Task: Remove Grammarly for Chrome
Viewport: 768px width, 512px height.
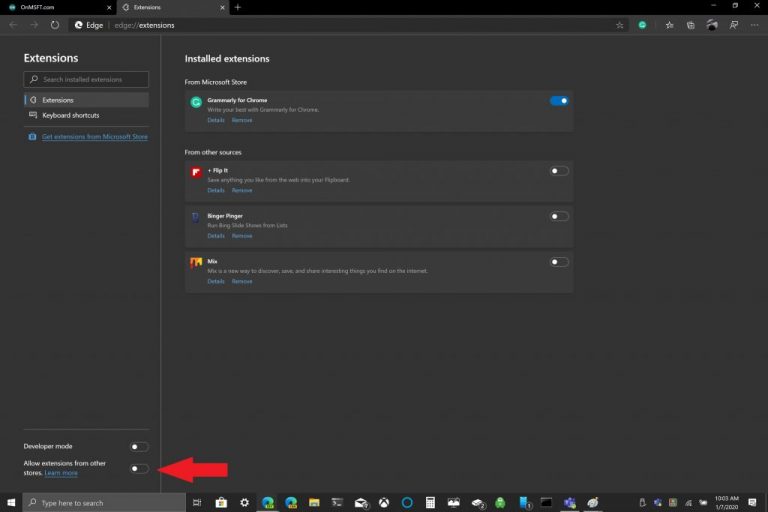Action: pos(242,120)
